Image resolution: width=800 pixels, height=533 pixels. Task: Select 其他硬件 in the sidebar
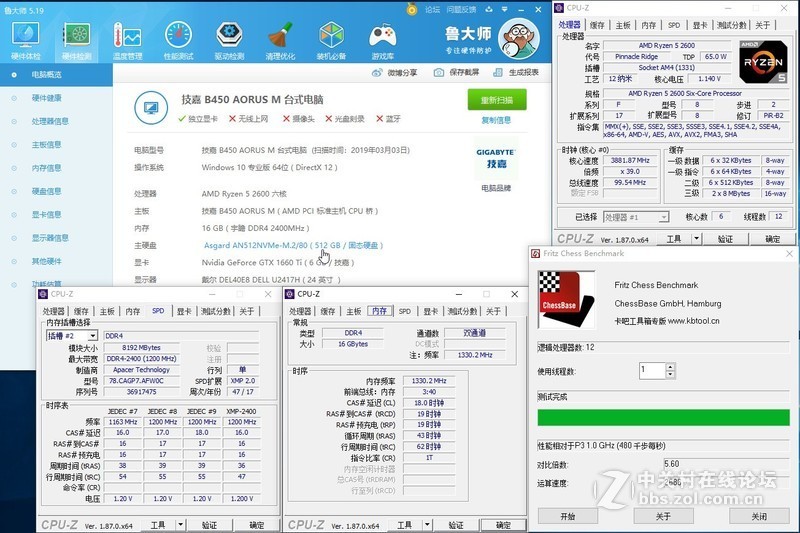tap(46, 261)
